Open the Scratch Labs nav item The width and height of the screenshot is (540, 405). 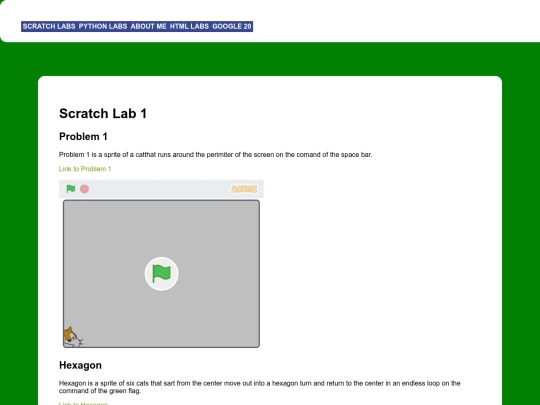pyautogui.click(x=49, y=27)
